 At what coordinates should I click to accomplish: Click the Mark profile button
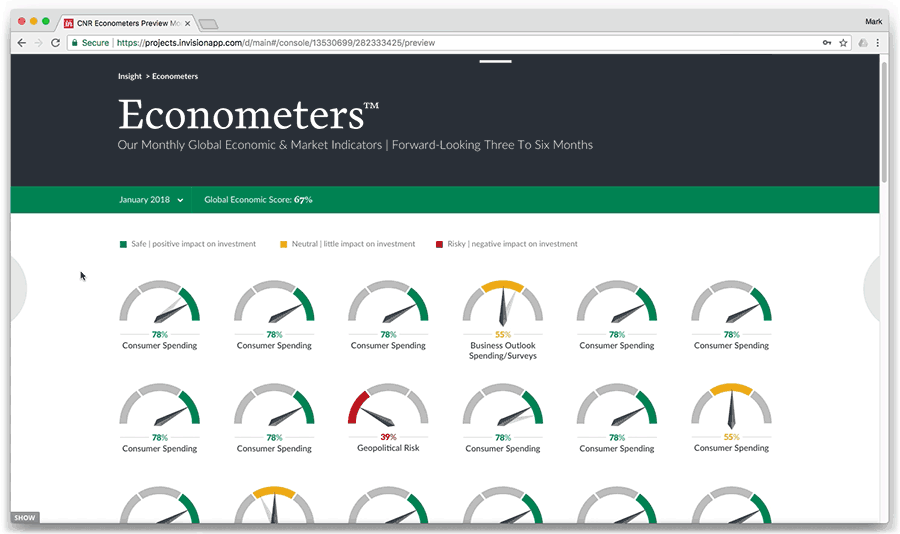[x=873, y=22]
